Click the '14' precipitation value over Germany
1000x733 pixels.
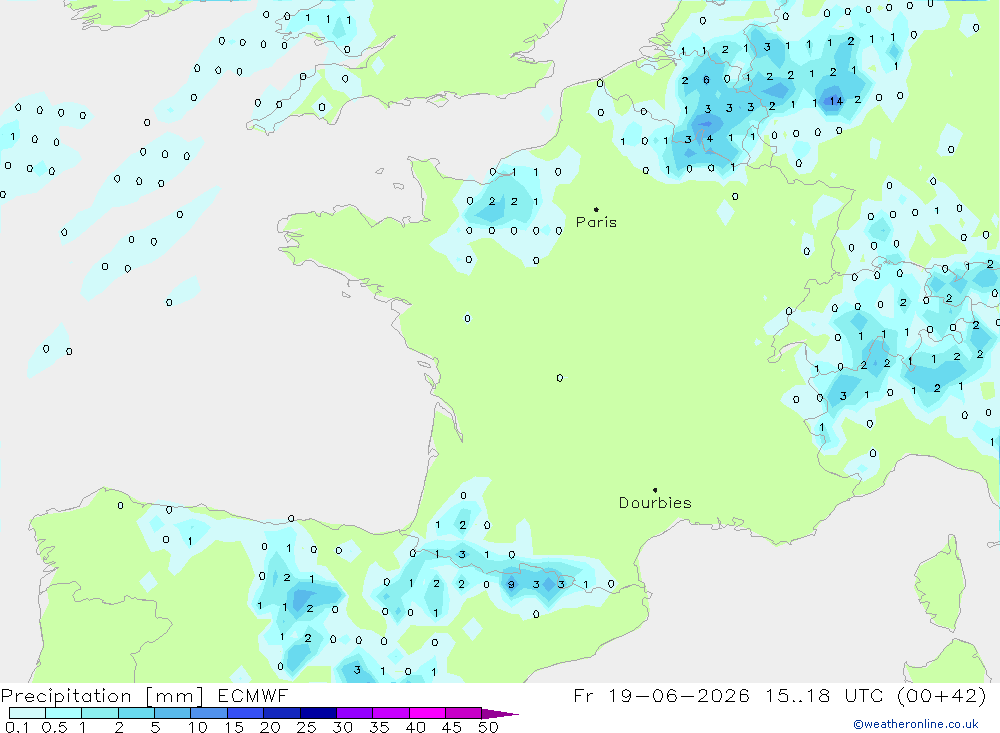pyautogui.click(x=836, y=100)
